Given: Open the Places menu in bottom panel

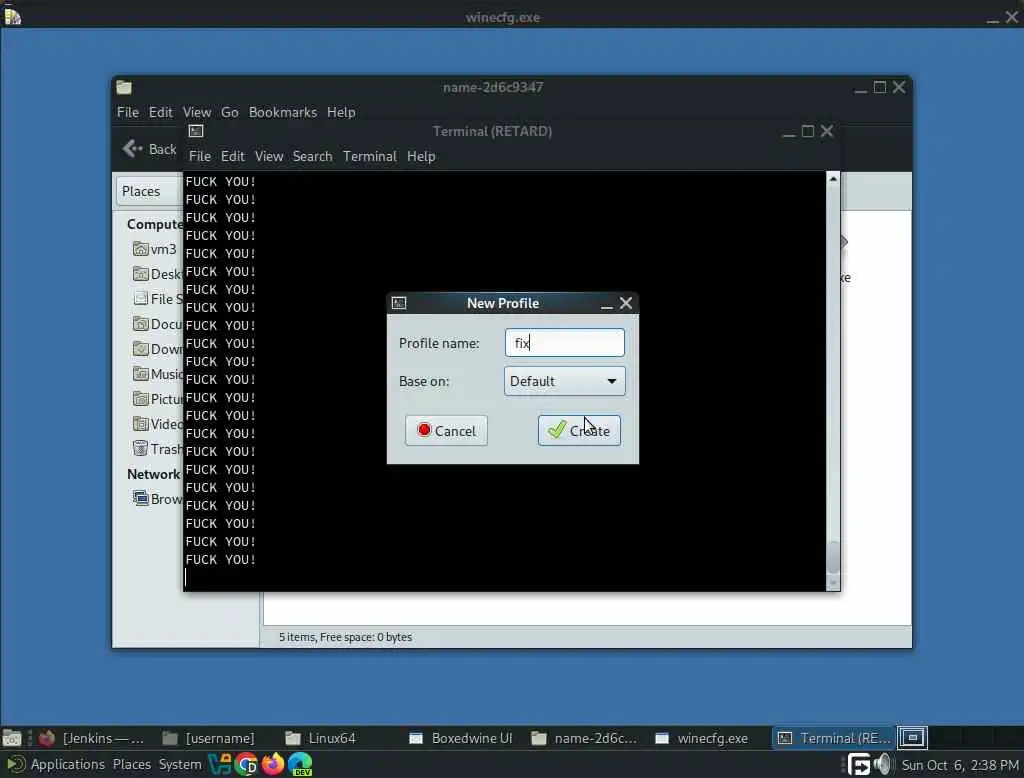Looking at the screenshot, I should (132, 764).
